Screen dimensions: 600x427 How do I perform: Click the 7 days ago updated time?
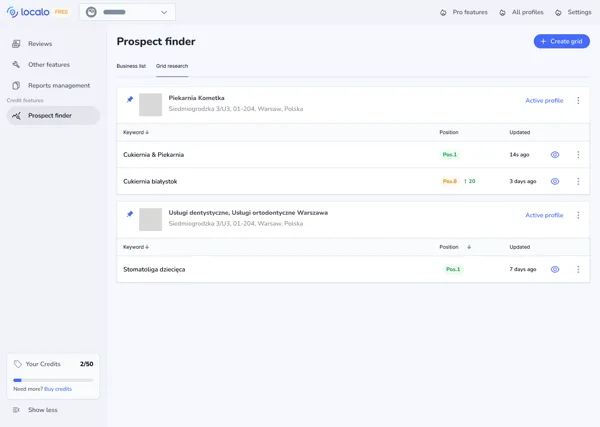tap(523, 269)
